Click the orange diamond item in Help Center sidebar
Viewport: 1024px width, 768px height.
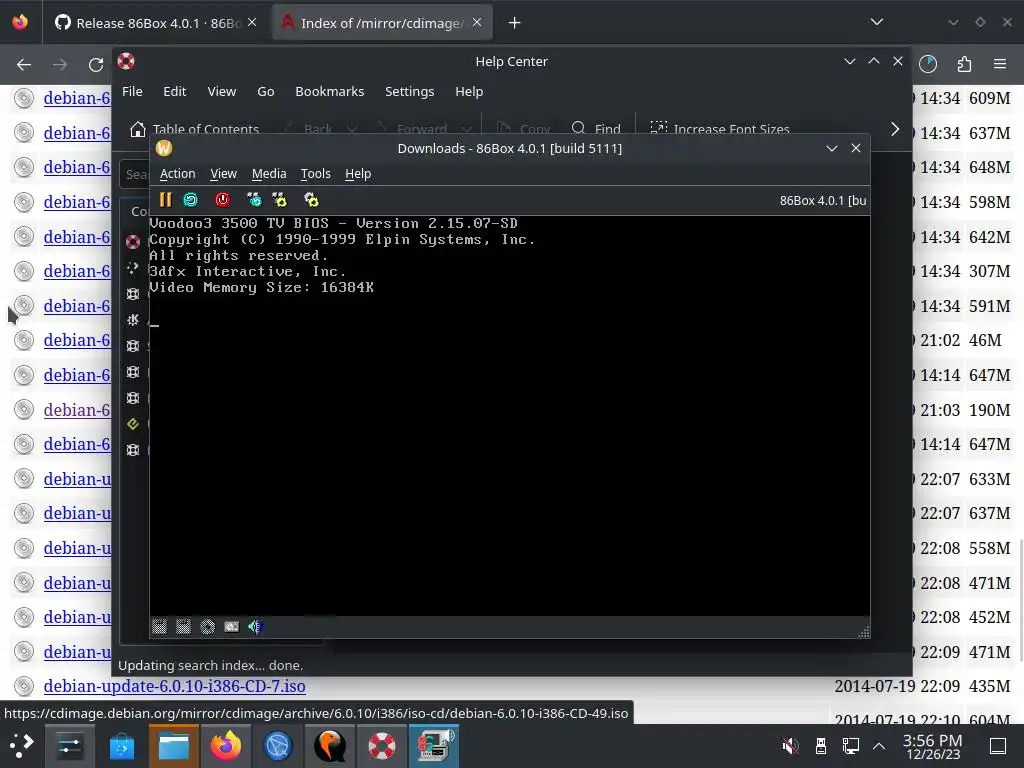(133, 424)
